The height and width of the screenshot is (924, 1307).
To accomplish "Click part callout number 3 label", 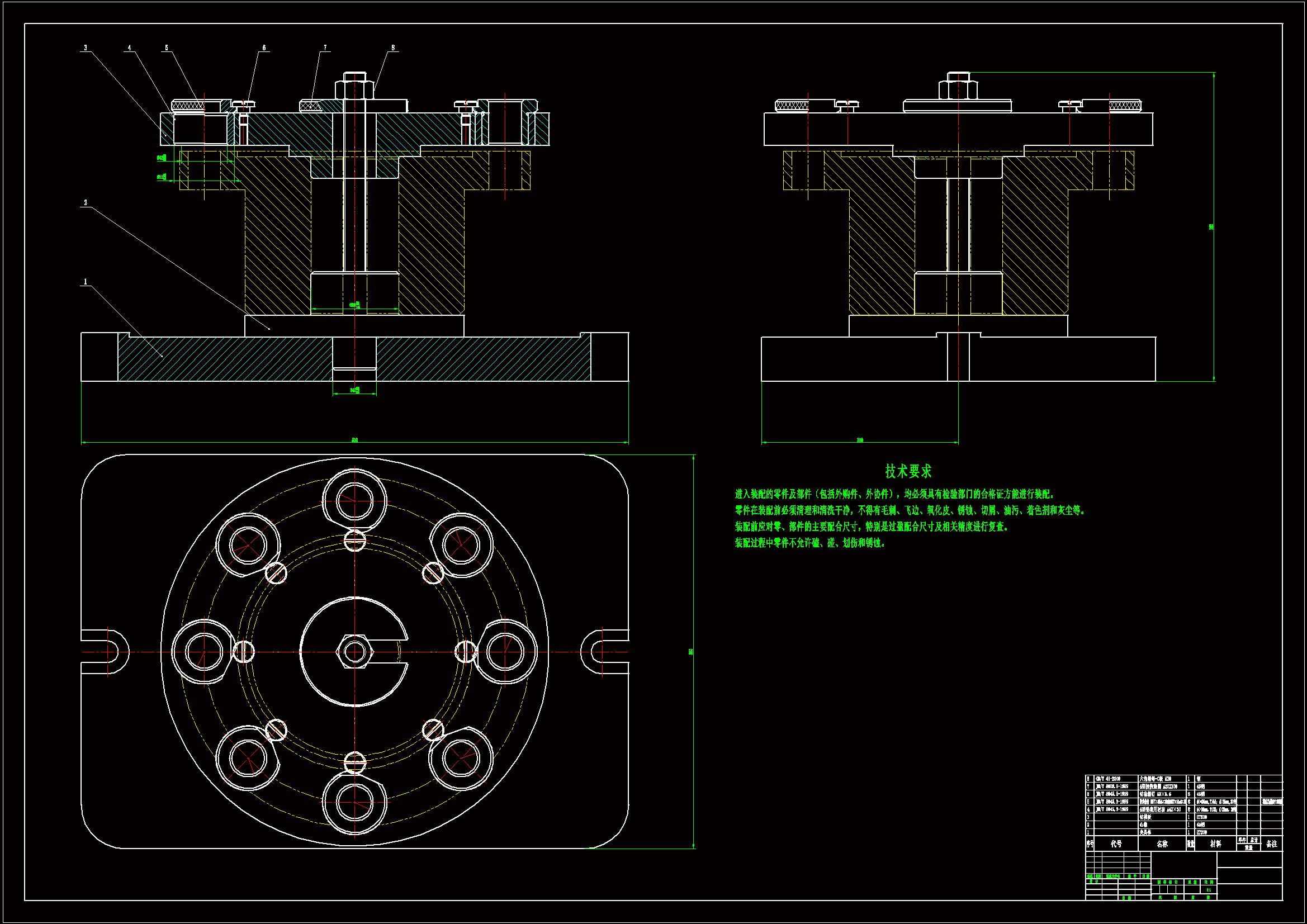I will point(86,48).
